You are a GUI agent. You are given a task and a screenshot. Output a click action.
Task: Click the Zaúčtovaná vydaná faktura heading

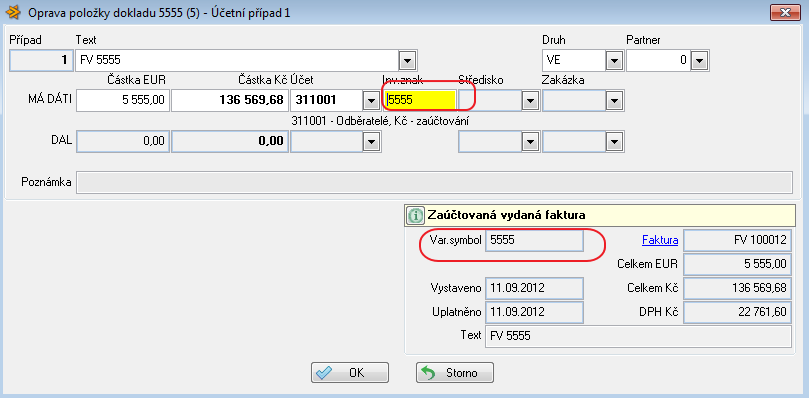tap(507, 216)
